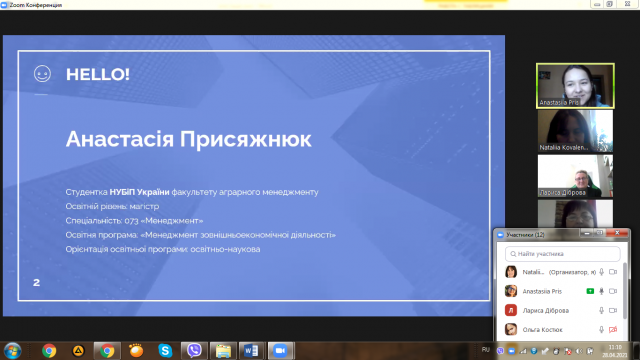The width and height of the screenshot is (640, 360).
Task: Click RU language indicator in system tray
Action: pos(485,350)
